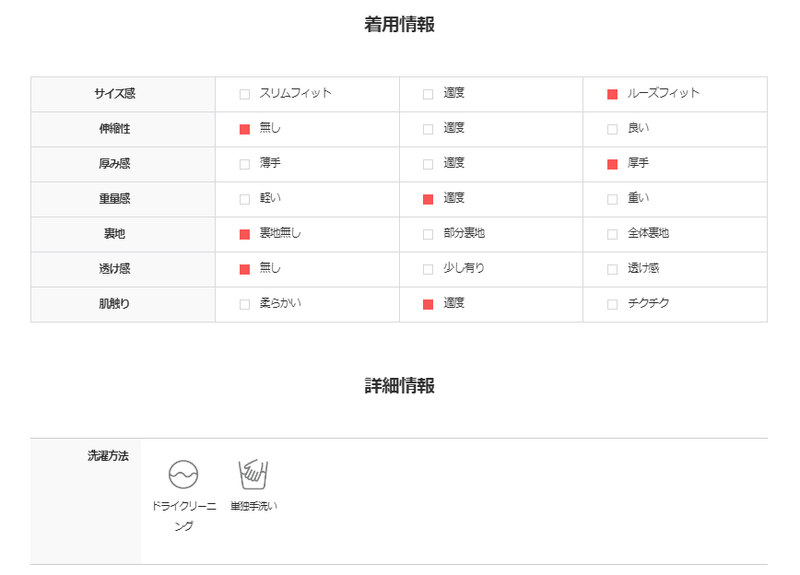Check the 少し有り checkbox
800x575 pixels.
click(x=428, y=269)
